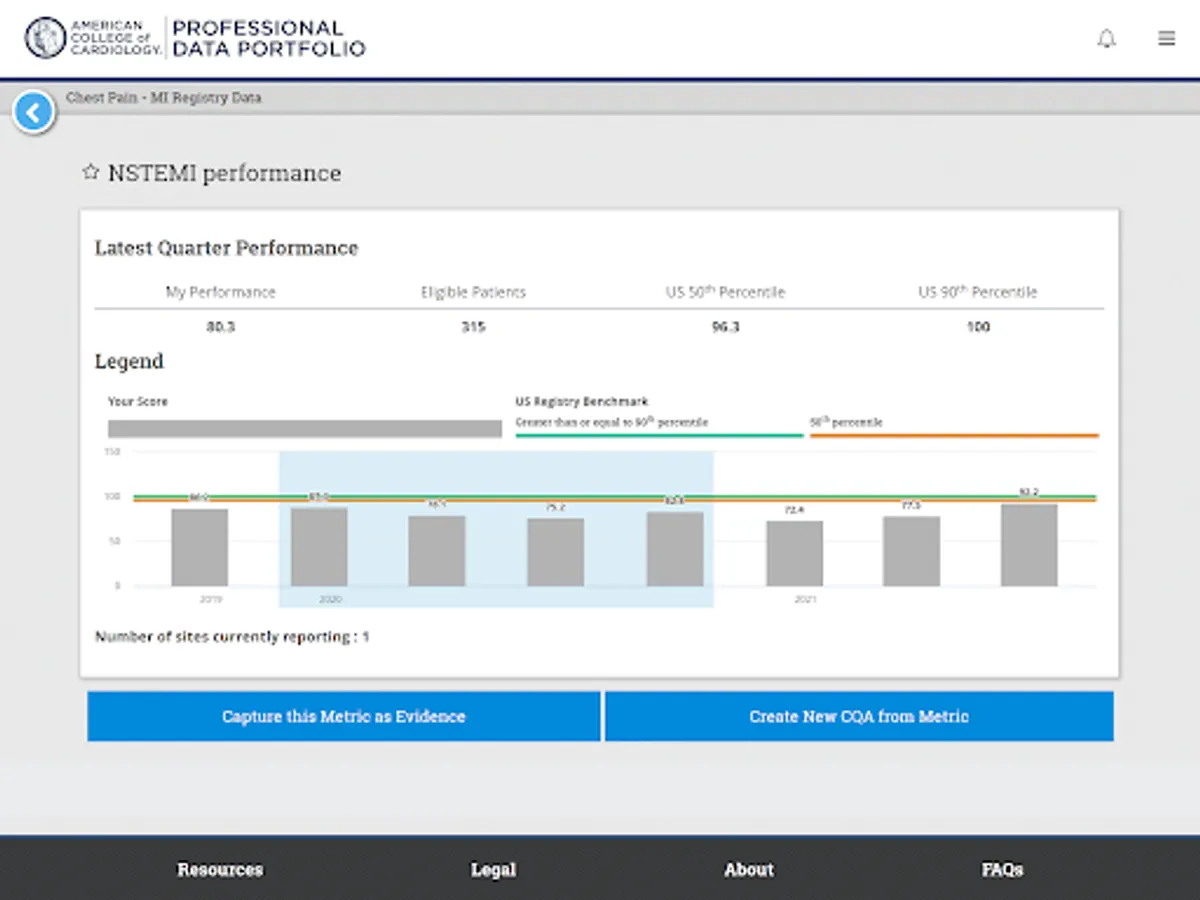Click the US Registry Benchmark label

(x=582, y=401)
